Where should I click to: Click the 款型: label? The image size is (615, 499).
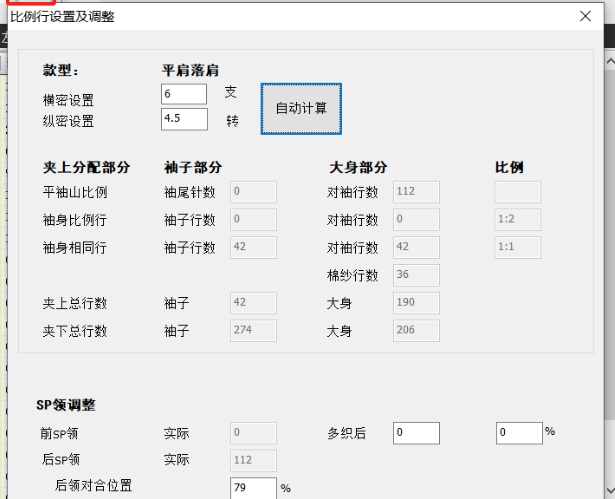pyautogui.click(x=61, y=71)
